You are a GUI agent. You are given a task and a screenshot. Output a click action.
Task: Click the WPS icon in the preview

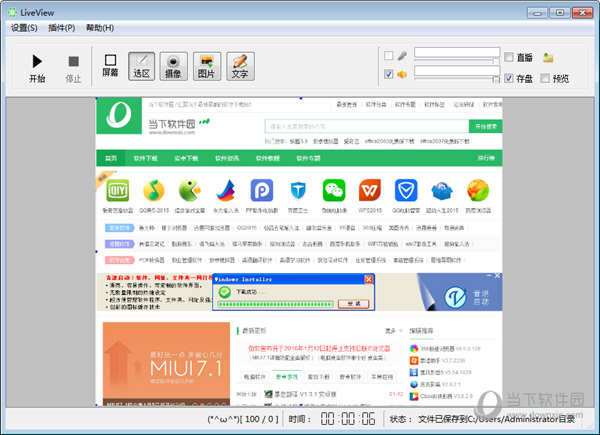370,191
